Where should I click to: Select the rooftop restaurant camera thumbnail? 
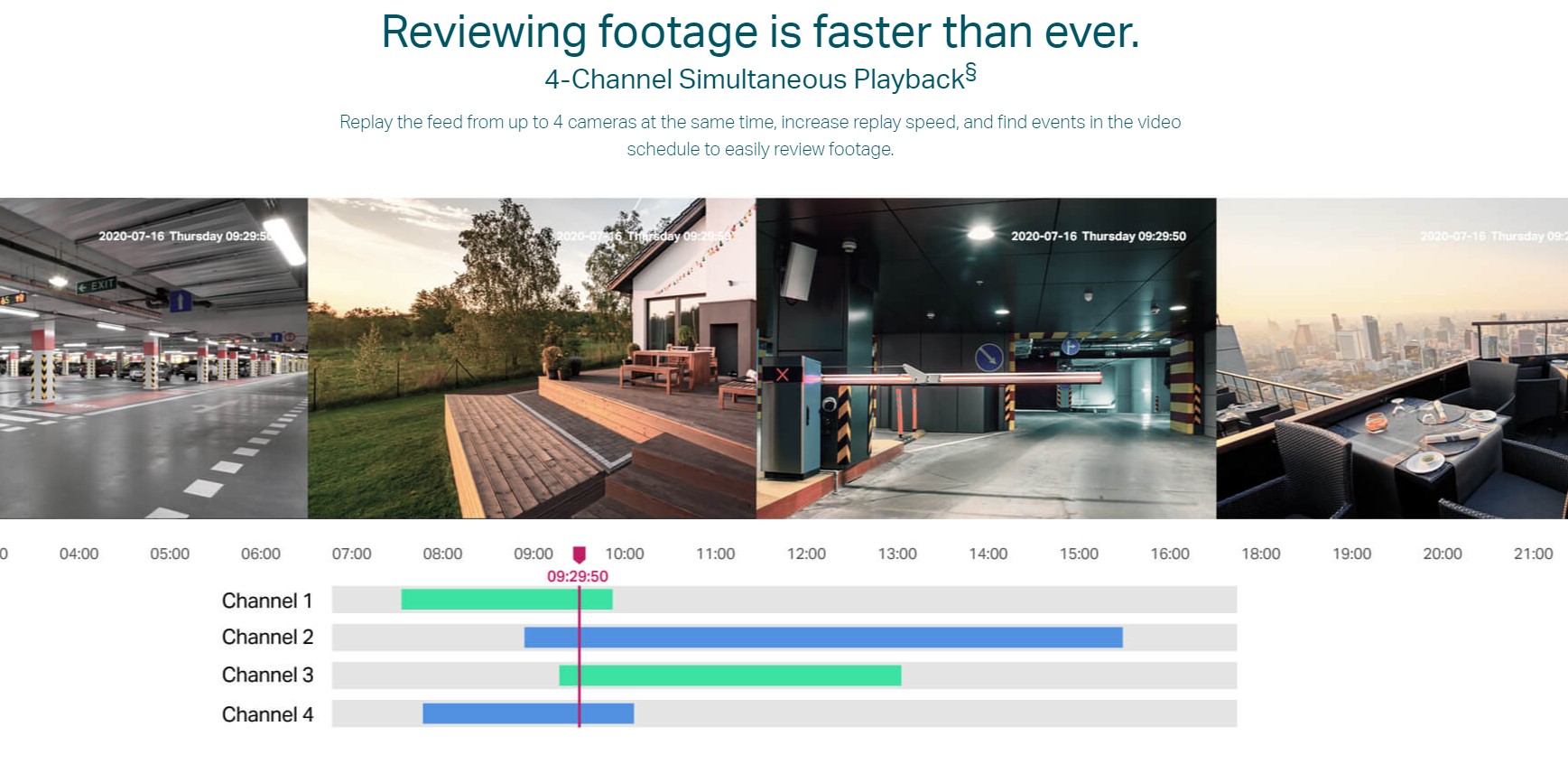pyautogui.click(x=1392, y=359)
